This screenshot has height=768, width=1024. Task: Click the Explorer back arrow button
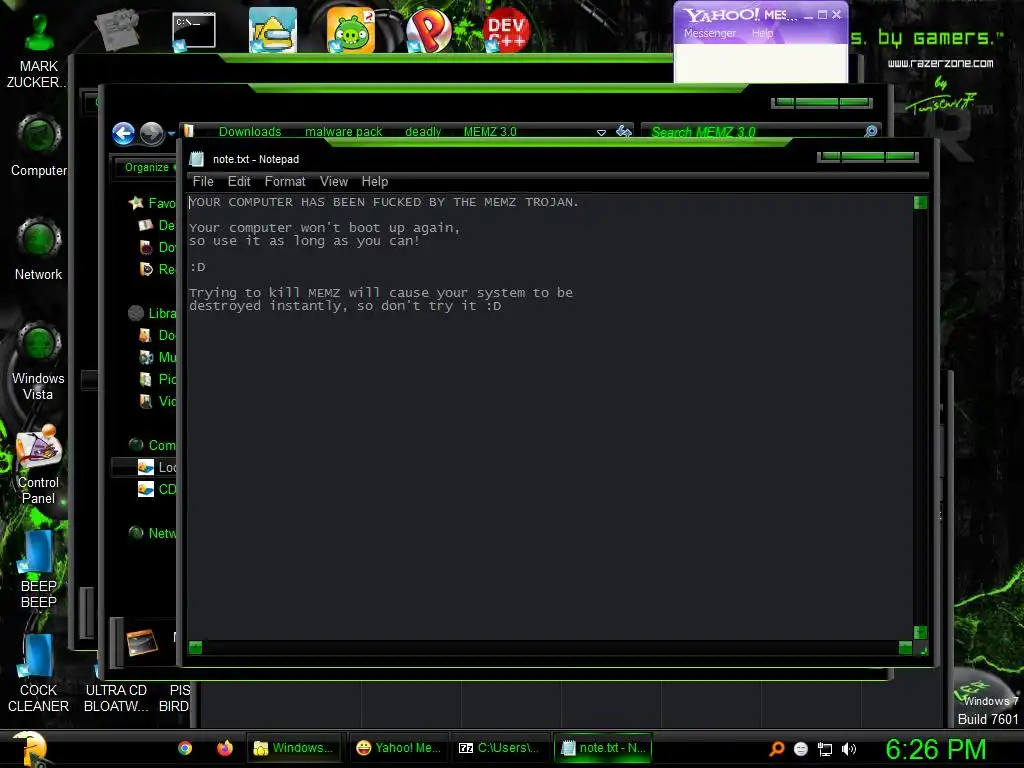click(123, 134)
